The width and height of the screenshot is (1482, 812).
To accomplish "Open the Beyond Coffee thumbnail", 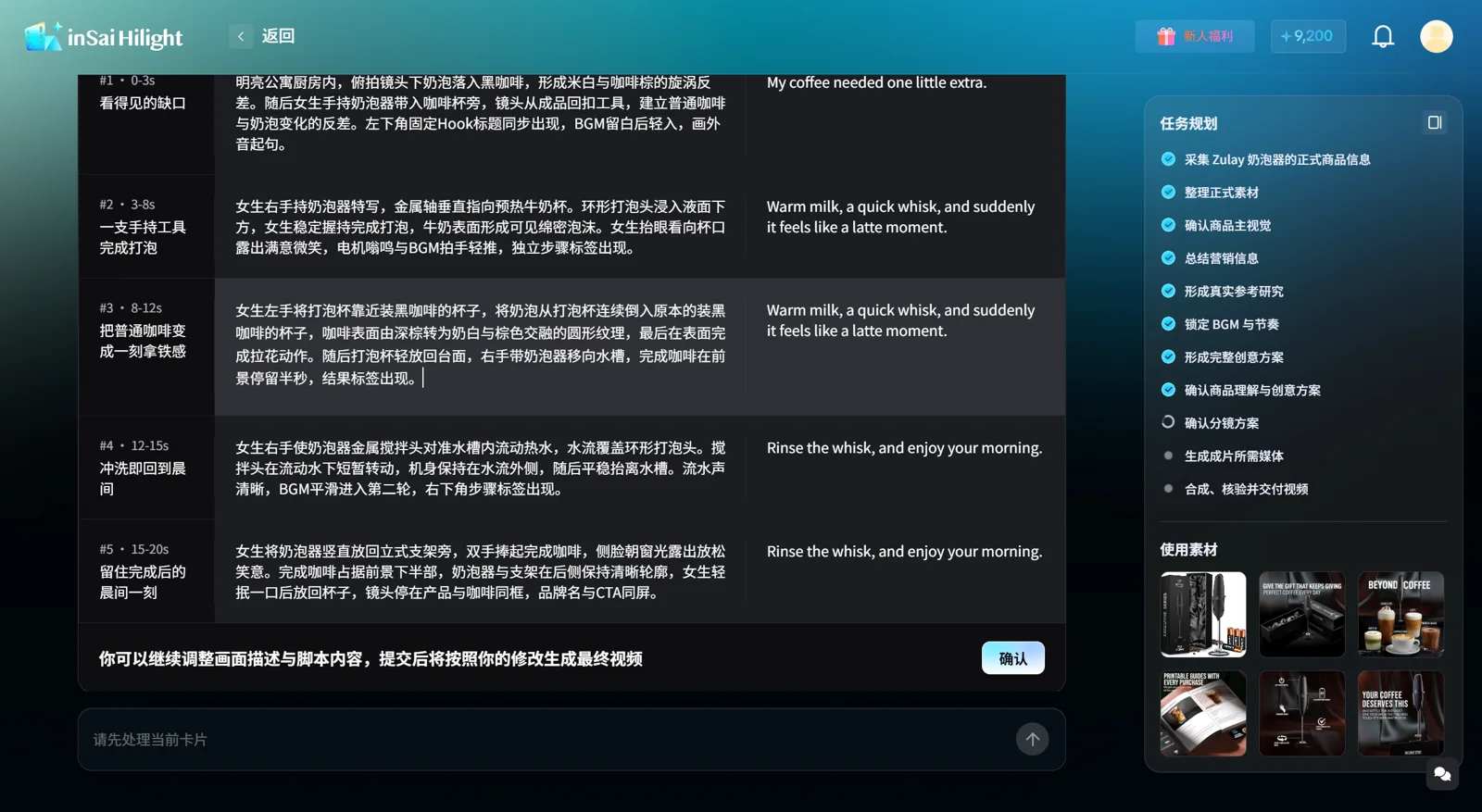I will pyautogui.click(x=1400, y=615).
